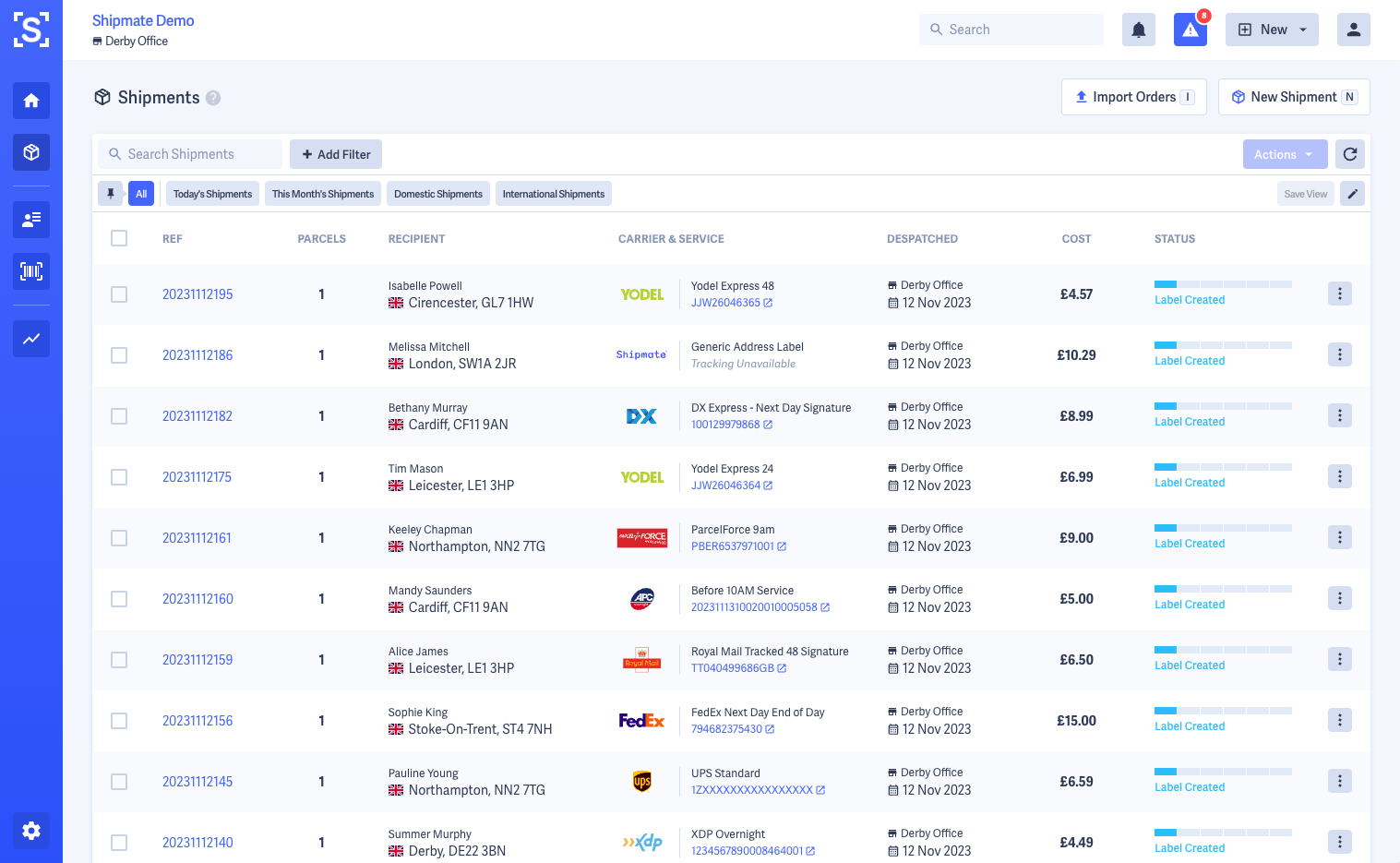Select checkbox for shipment 20231112186
Viewport: 1400px width, 863px height.
(119, 355)
